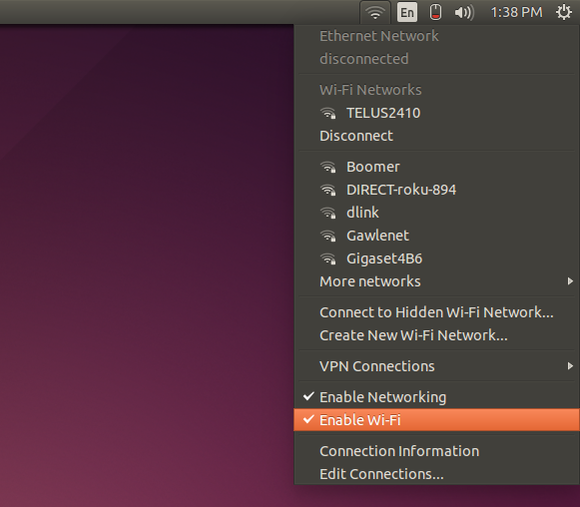This screenshot has height=507, width=580.
Task: Open the battery status indicator
Action: coord(435,13)
